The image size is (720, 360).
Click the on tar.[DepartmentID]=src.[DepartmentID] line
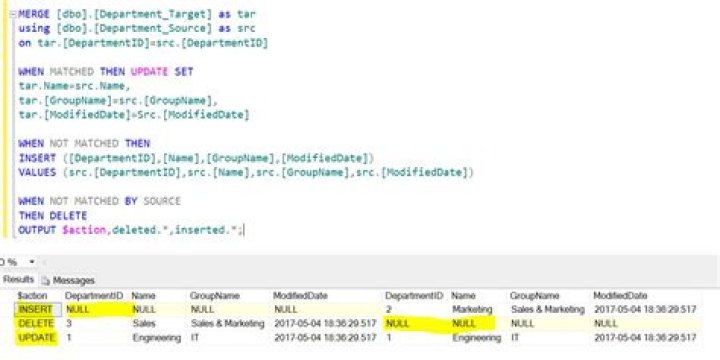[x=143, y=43]
